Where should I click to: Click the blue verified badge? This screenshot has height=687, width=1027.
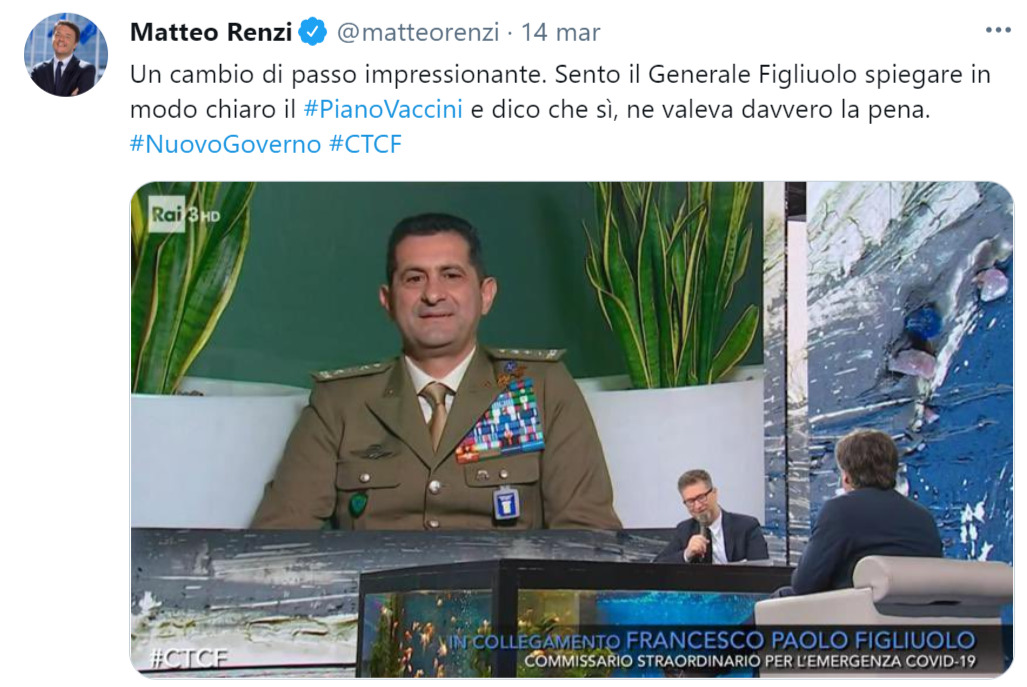coord(313,31)
